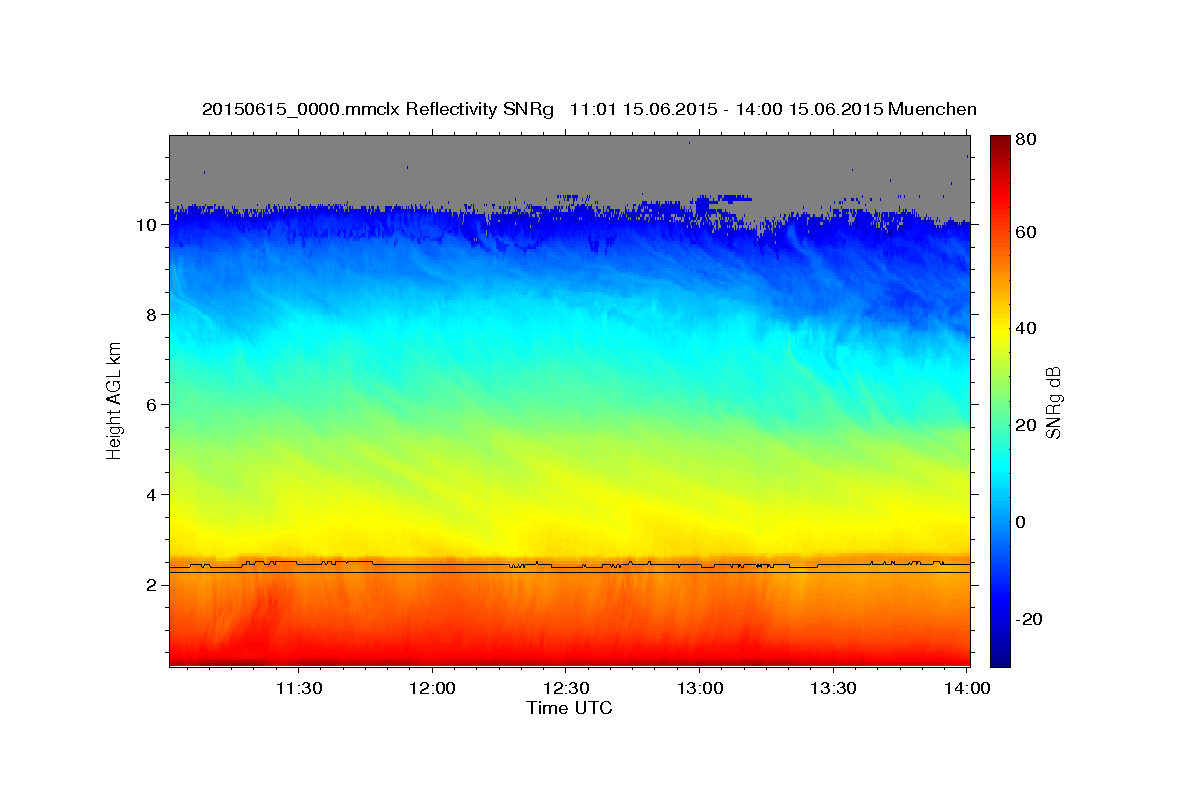Click the 13:30 time tick label
This screenshot has width=1200, height=800.
point(833,689)
